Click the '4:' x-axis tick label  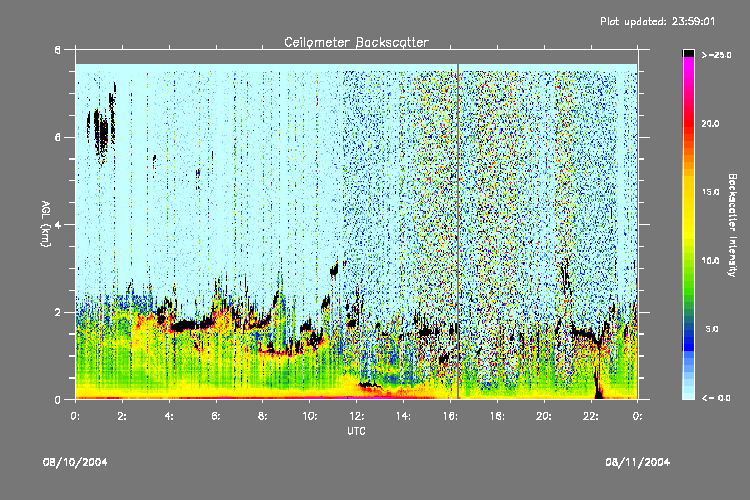pos(169,416)
